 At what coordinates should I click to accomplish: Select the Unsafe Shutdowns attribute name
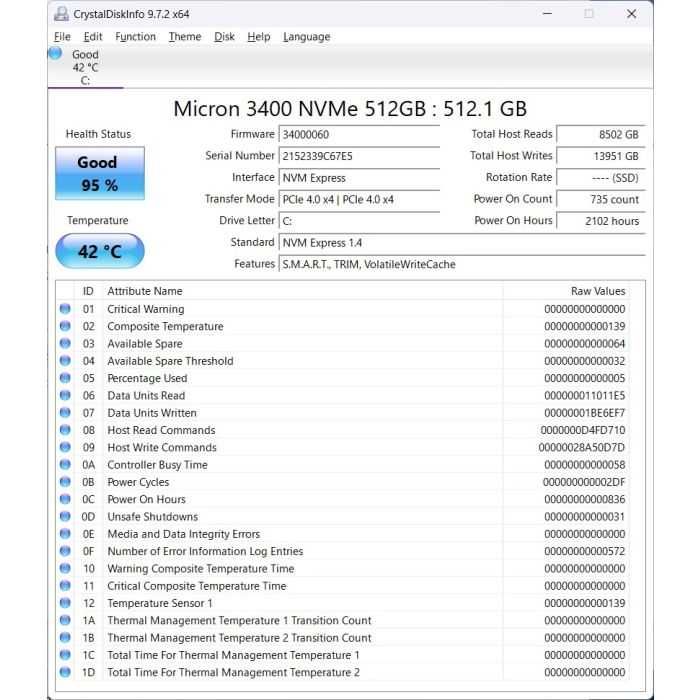coord(152,517)
